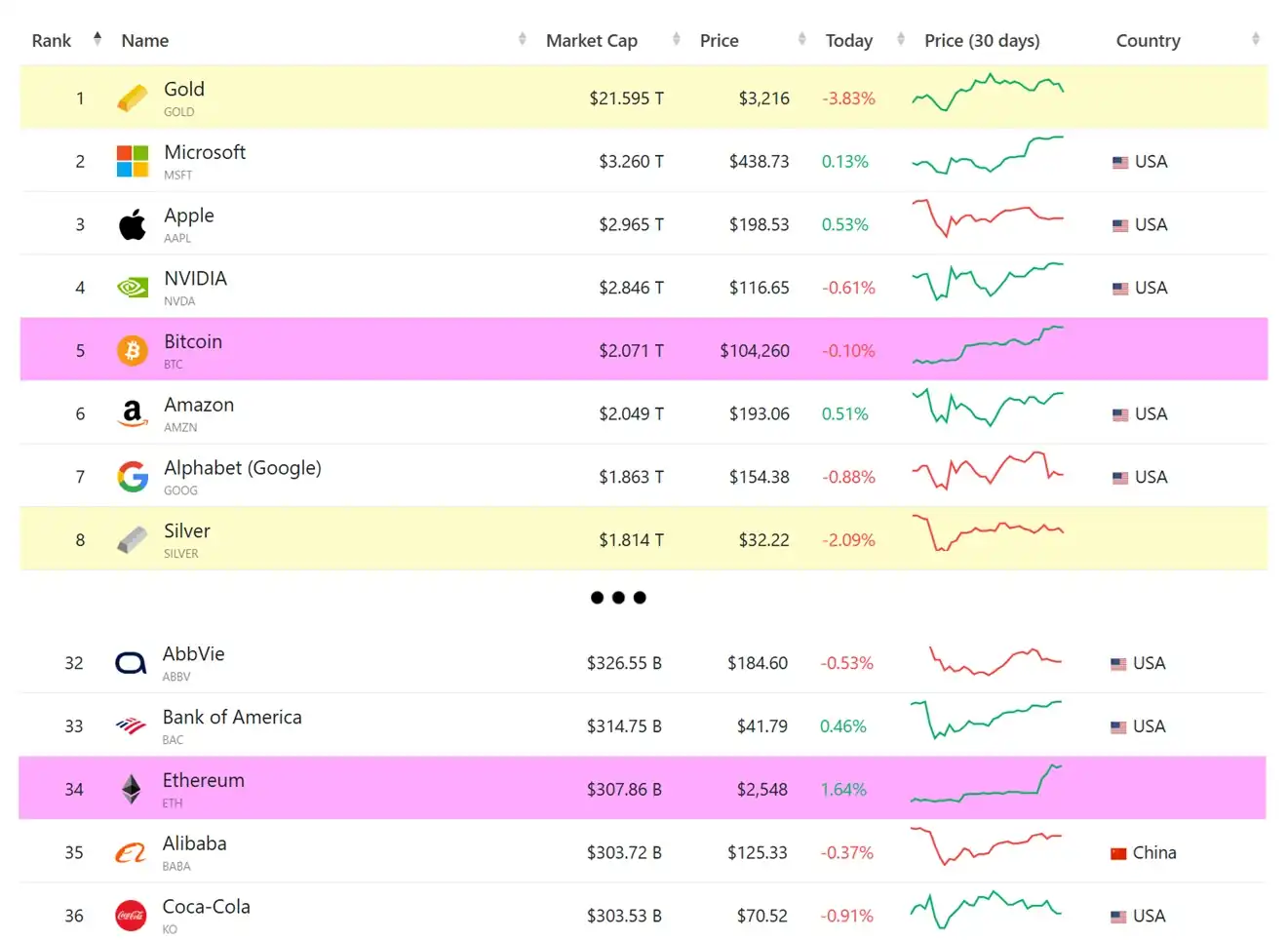Click the Today column header
The image size is (1288, 940).
849,41
